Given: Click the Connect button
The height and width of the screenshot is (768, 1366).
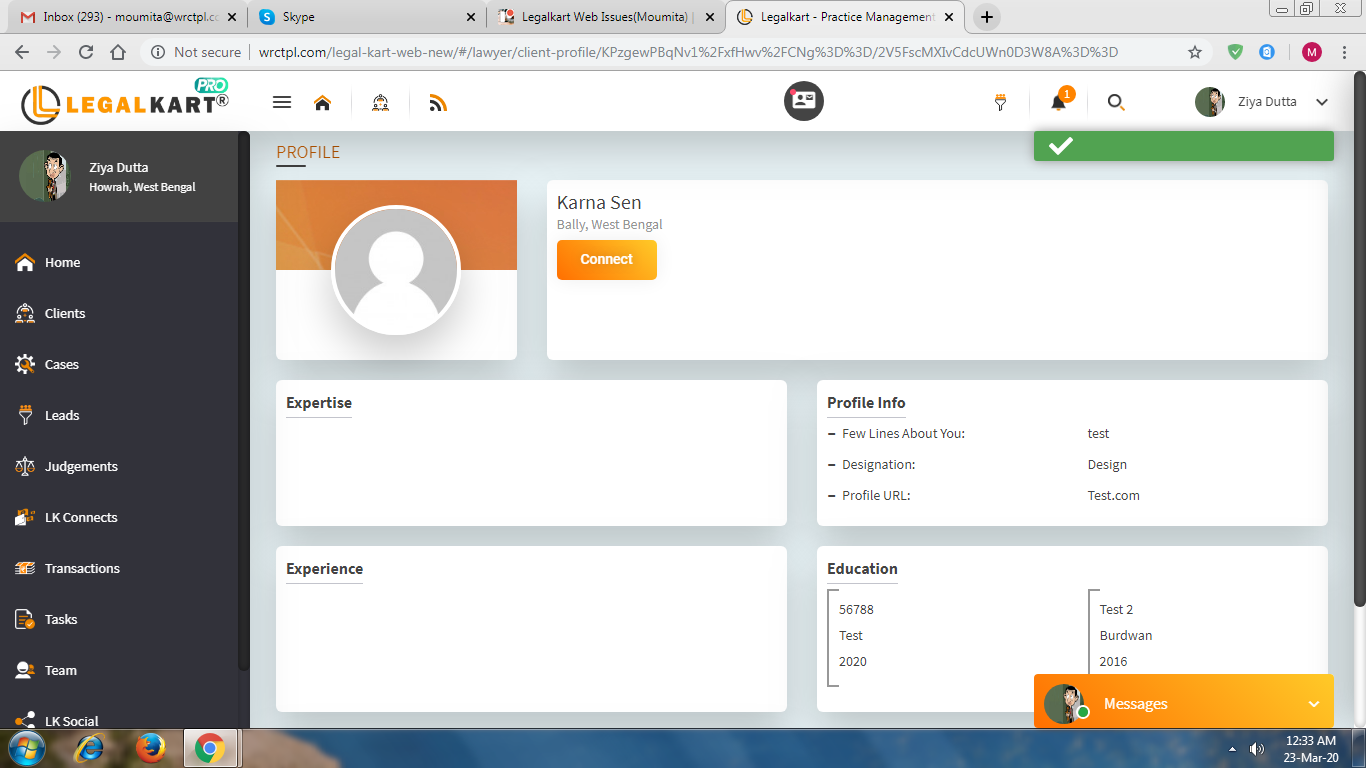Looking at the screenshot, I should pyautogui.click(x=606, y=260).
